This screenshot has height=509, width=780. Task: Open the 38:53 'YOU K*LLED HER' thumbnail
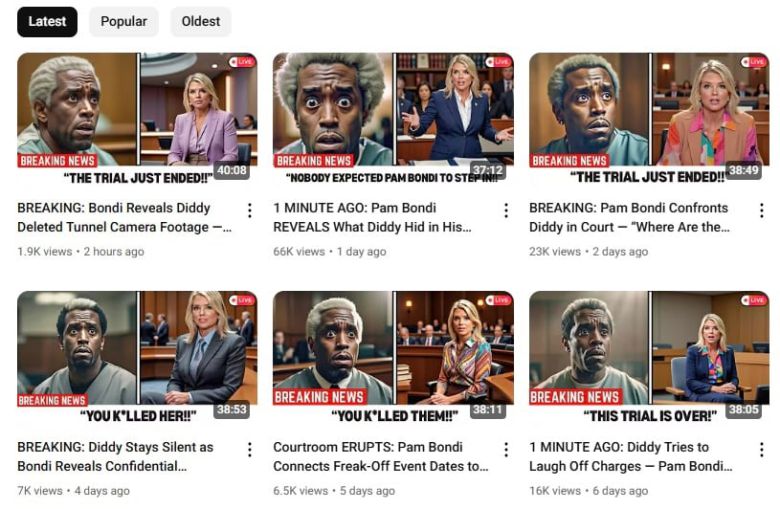137,356
